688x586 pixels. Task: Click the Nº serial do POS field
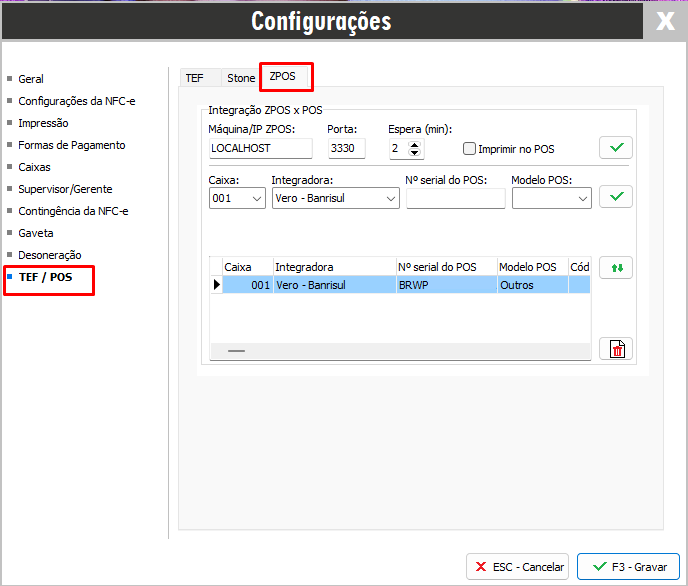(455, 199)
